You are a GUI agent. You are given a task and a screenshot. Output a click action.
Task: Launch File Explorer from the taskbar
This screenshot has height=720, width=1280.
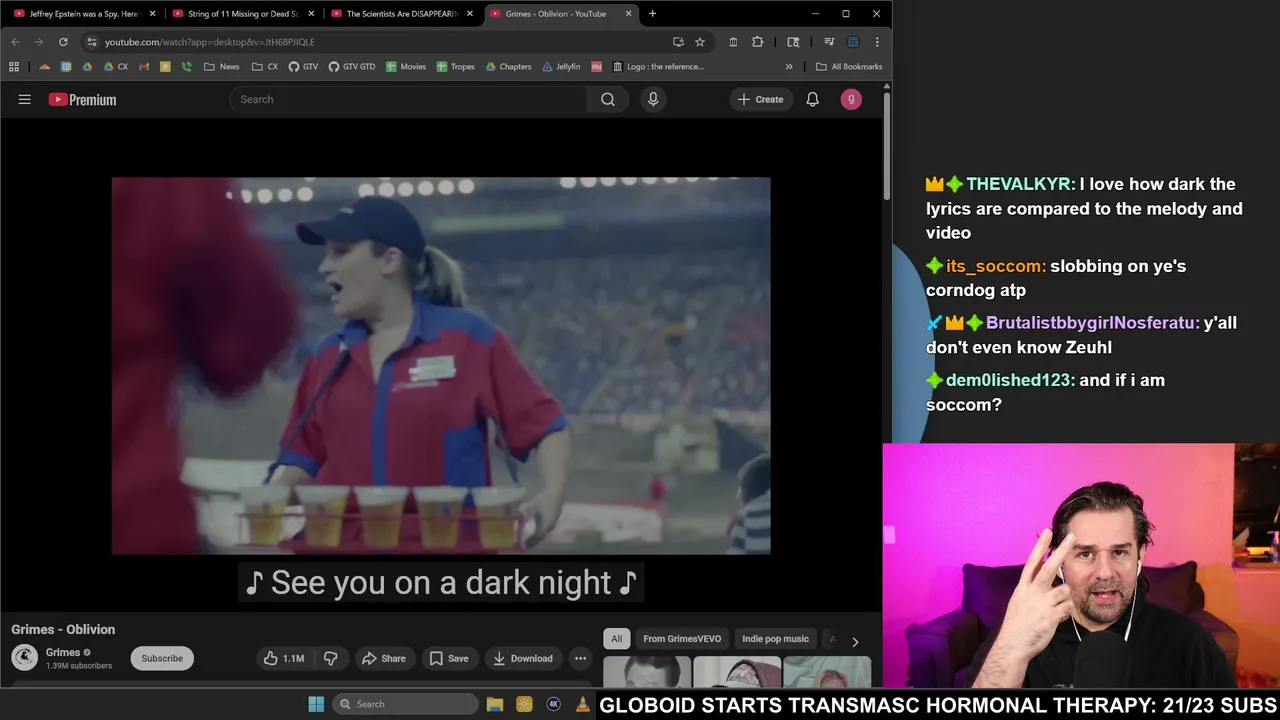[494, 704]
